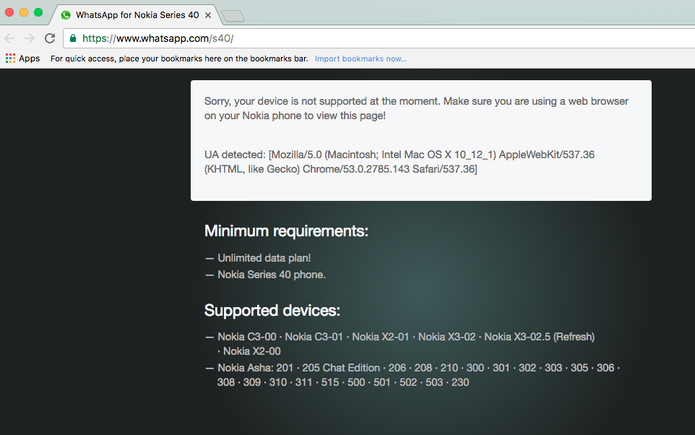The image size is (695, 435).
Task: Click the 'Nokia Series 40 phone.' line
Action: pos(271,275)
